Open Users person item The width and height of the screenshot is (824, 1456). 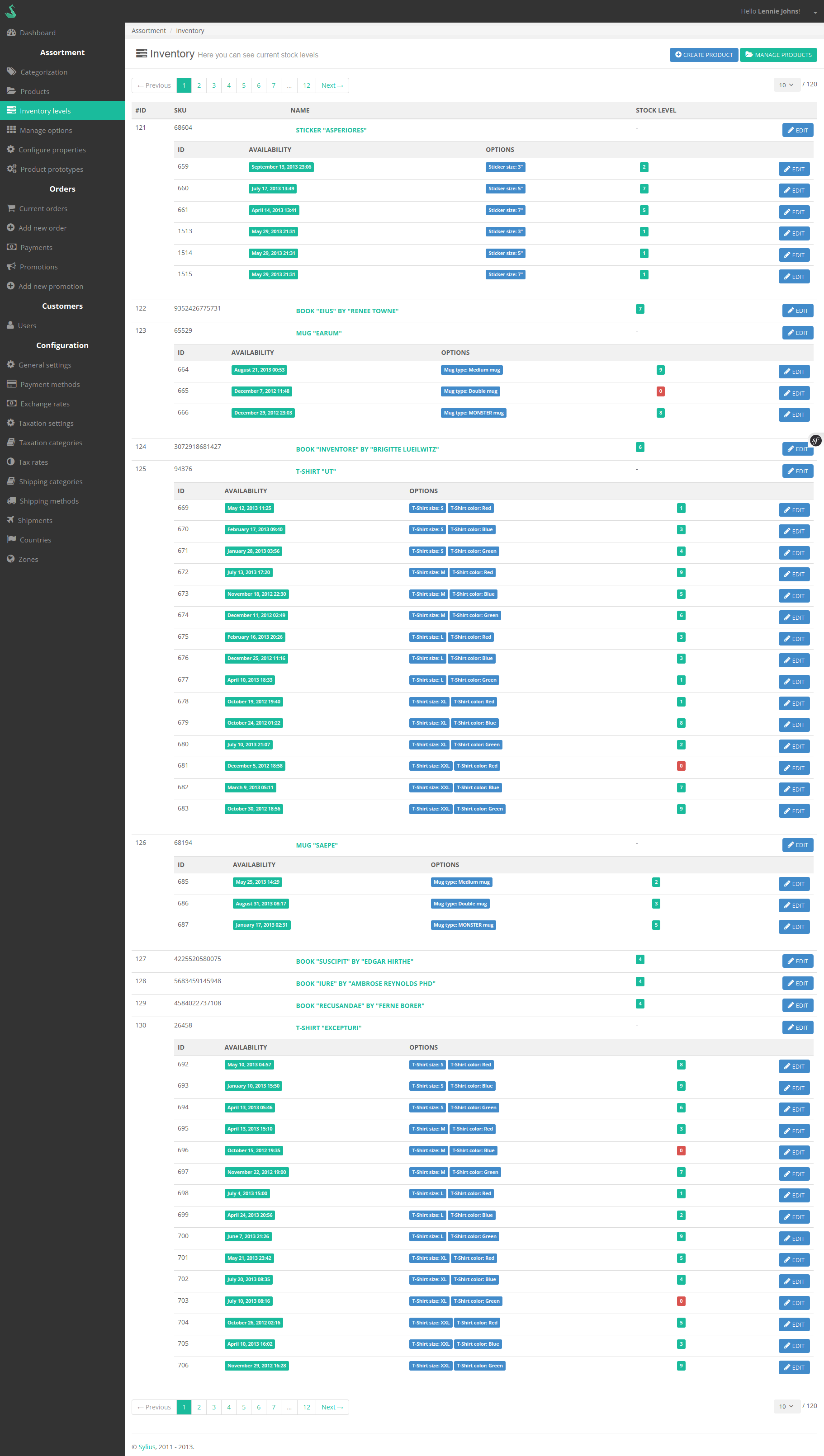(x=62, y=325)
